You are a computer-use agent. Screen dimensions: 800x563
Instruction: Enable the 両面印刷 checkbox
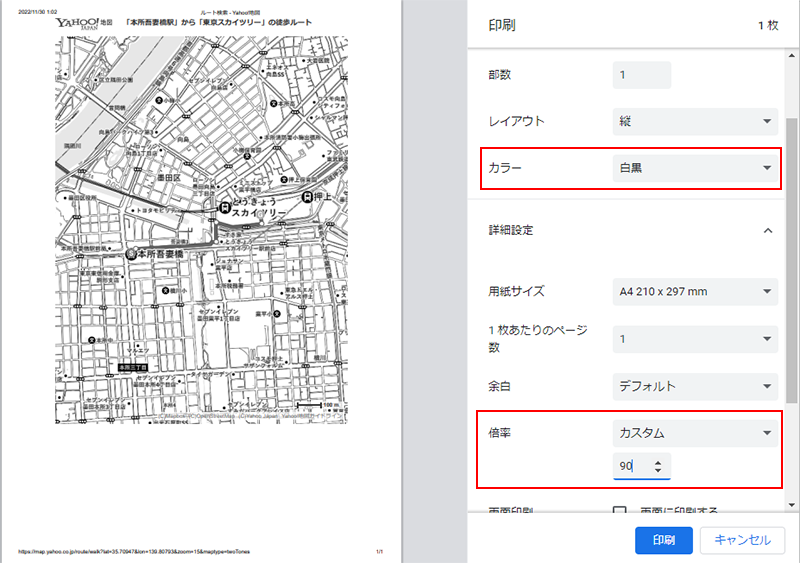(620, 511)
